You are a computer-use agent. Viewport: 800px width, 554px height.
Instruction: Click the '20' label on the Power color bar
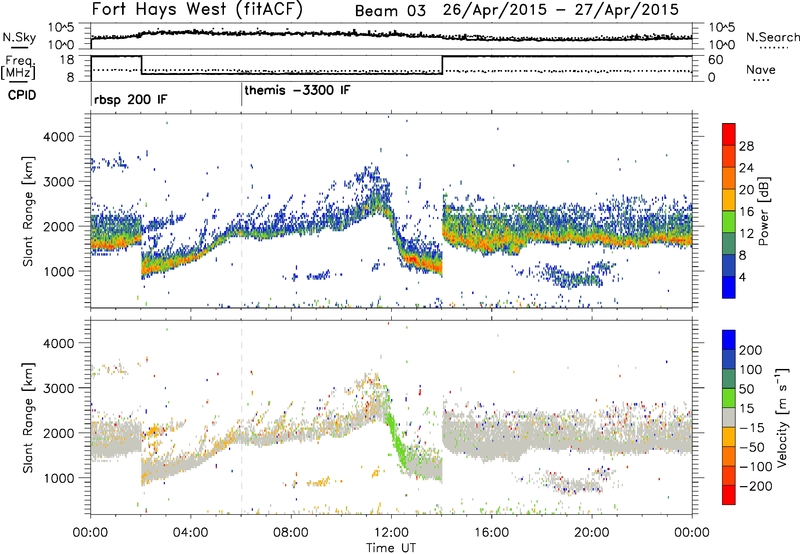coord(746,190)
